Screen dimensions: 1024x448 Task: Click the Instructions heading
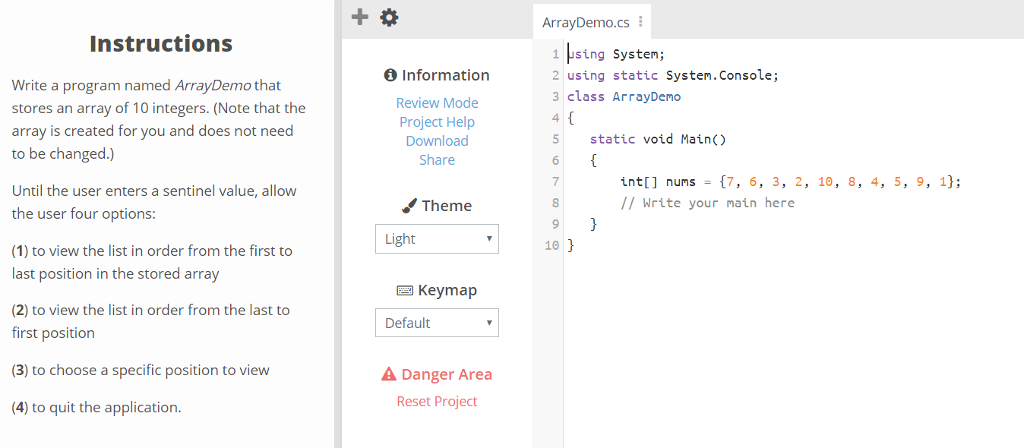click(x=161, y=44)
